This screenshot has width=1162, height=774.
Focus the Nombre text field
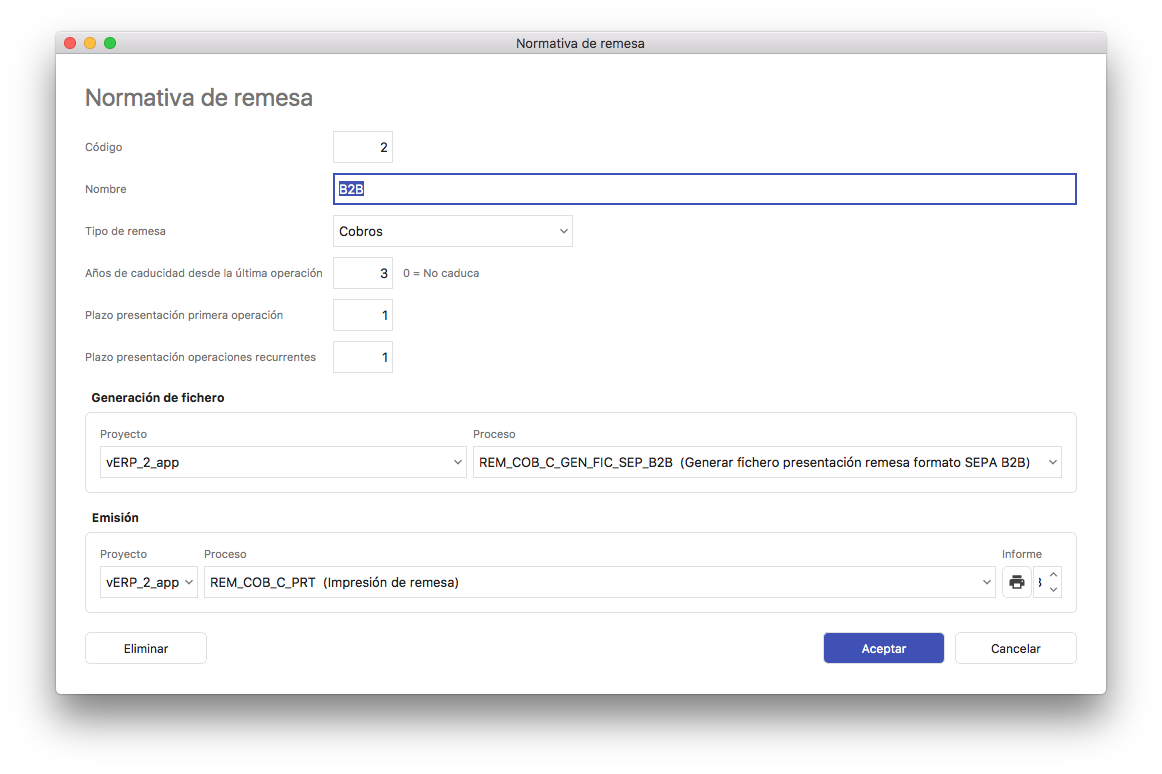tap(704, 189)
